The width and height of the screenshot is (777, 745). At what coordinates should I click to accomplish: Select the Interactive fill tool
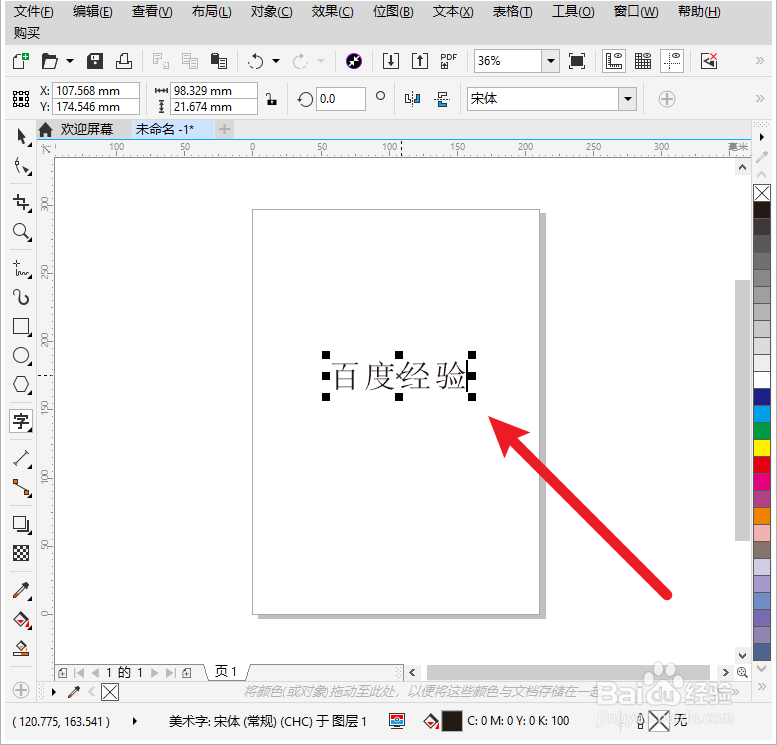pyautogui.click(x=21, y=620)
